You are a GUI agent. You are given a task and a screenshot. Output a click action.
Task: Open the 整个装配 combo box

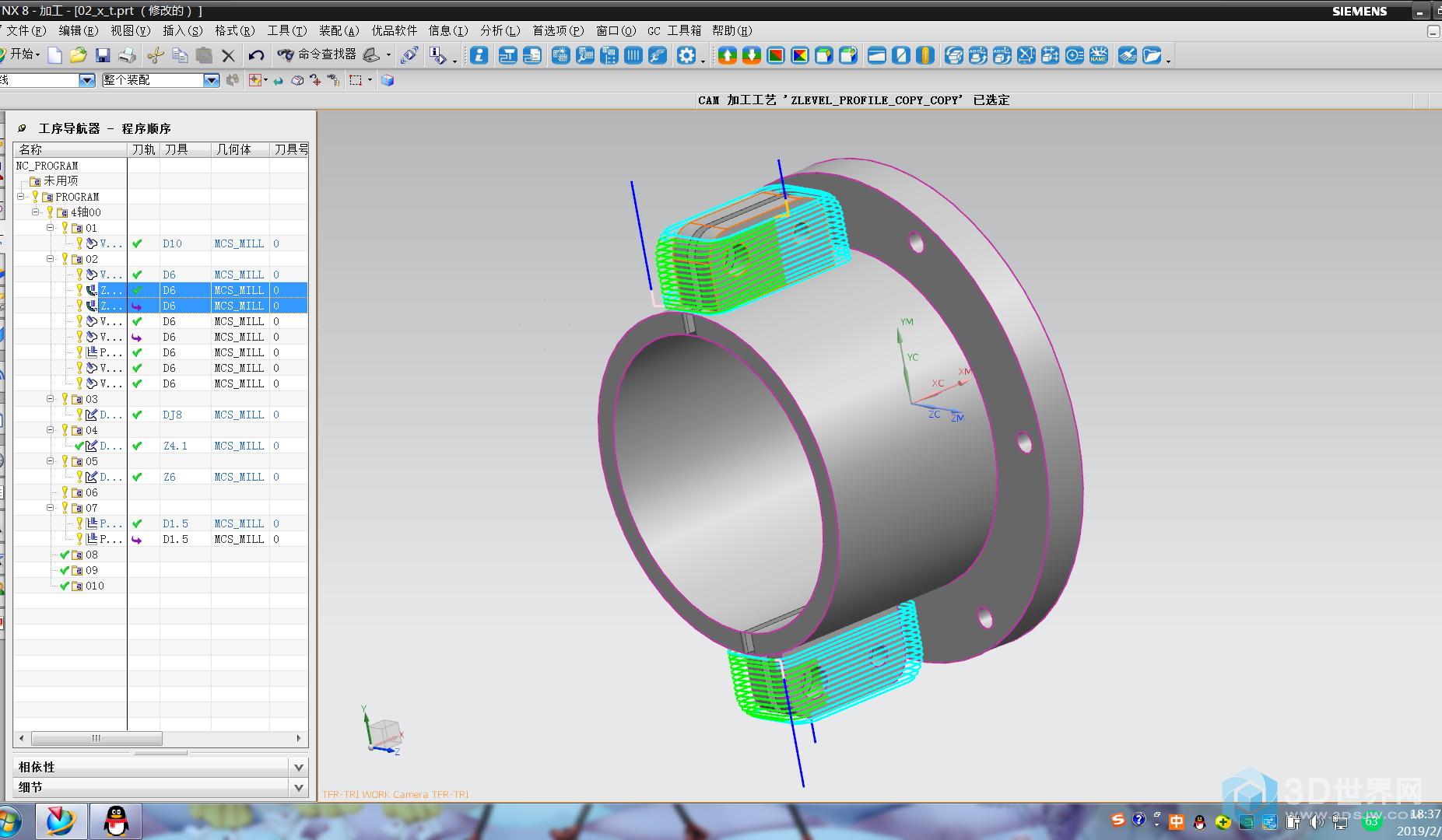click(x=161, y=80)
